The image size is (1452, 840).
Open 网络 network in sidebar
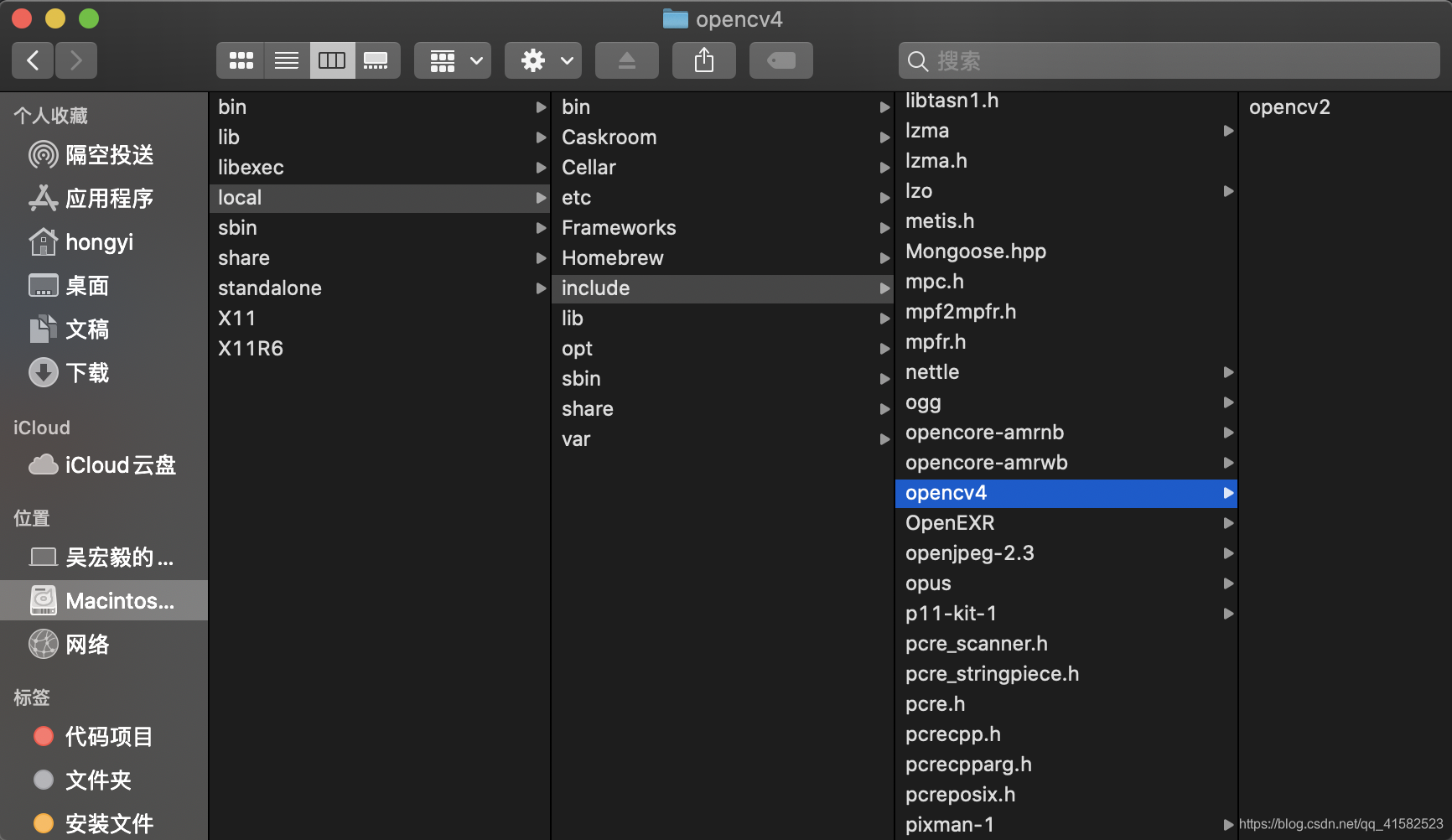pyautogui.click(x=104, y=645)
